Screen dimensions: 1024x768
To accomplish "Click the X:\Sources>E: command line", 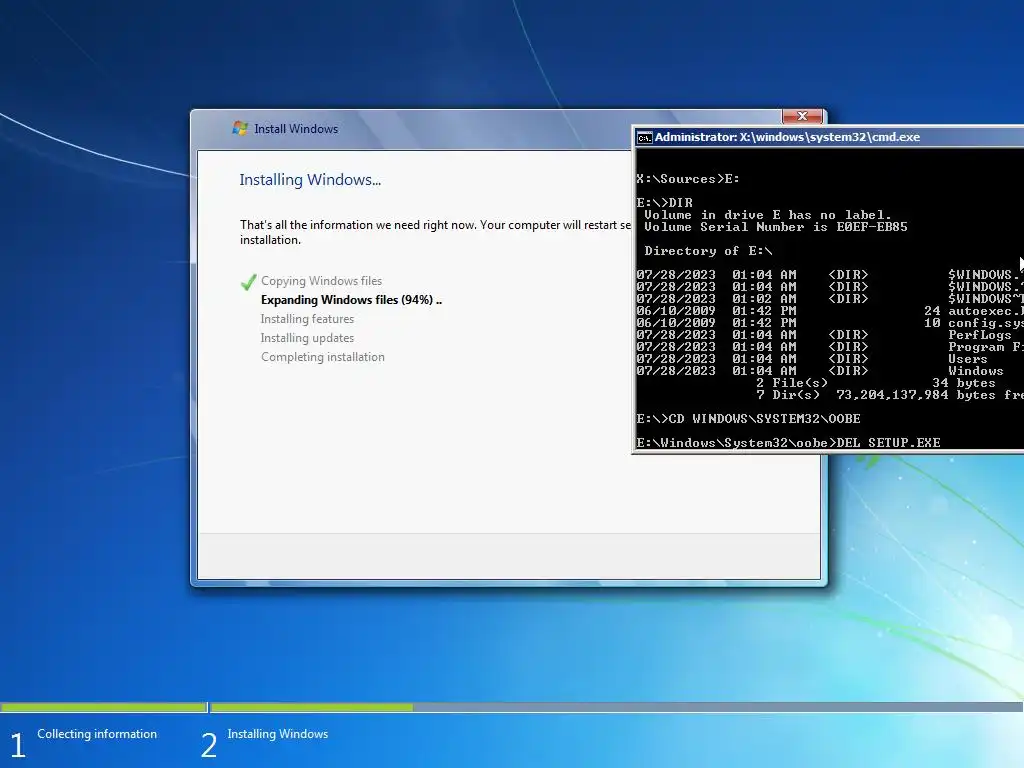I will [x=688, y=179].
